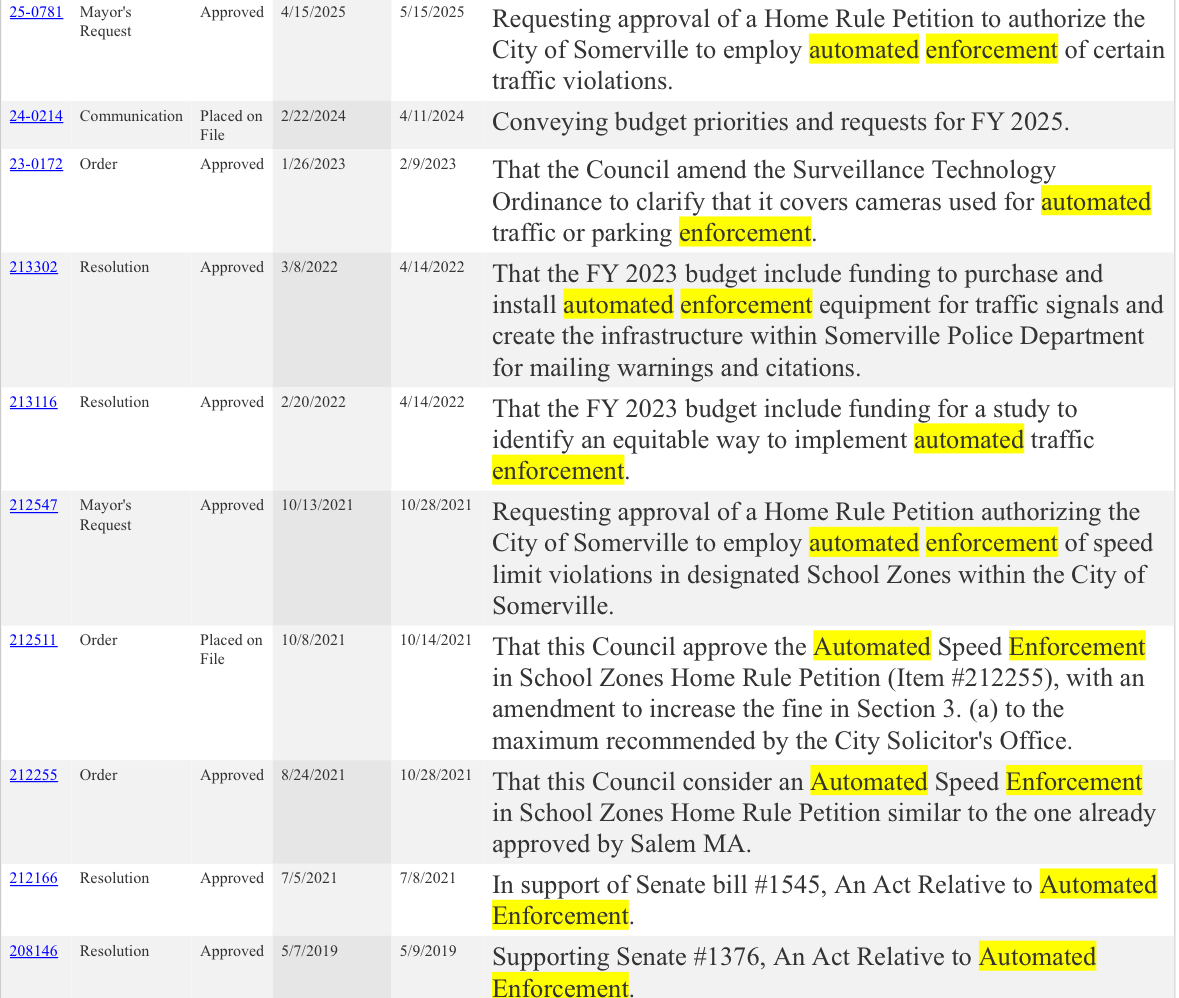Open file 24-0214 budget priorities item
Screen dimensions: 1179x998
pos(36,116)
